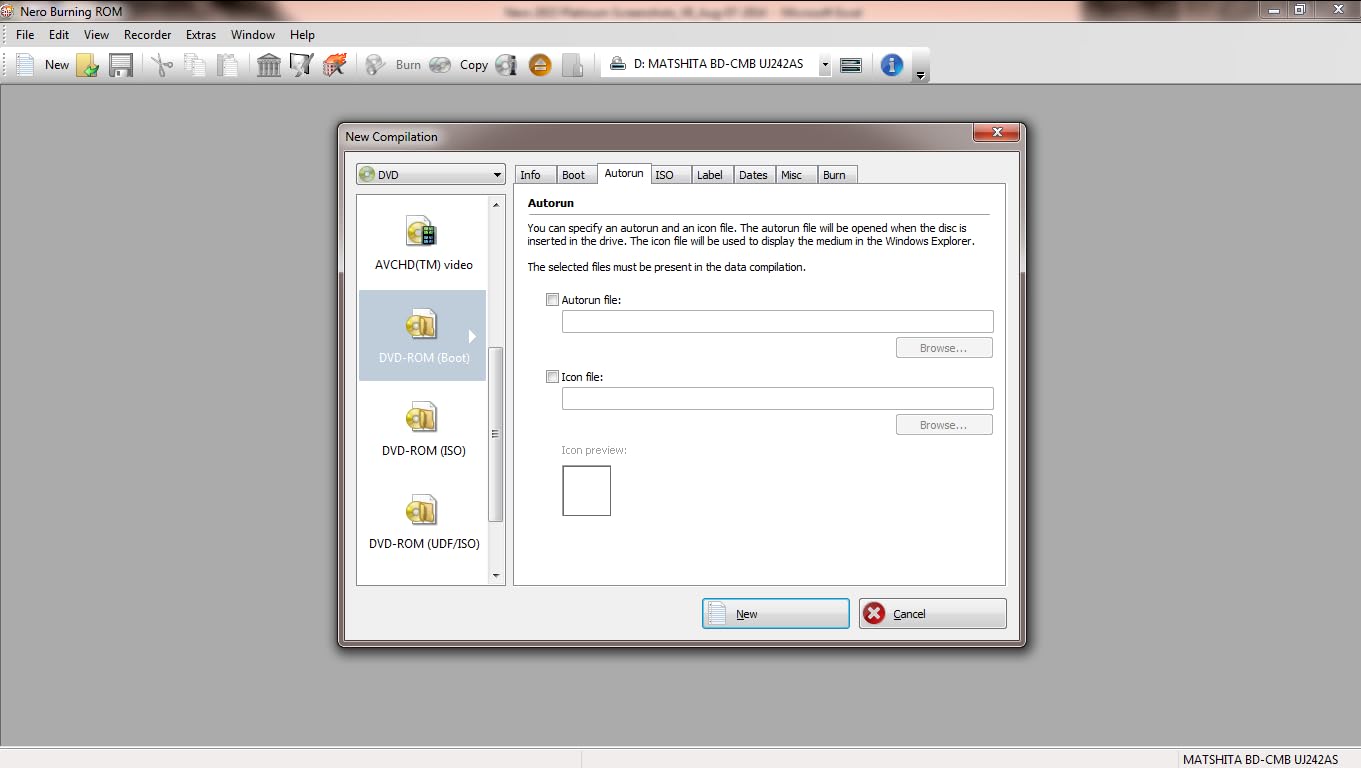
Task: Enable the Autorun file checkbox
Action: pos(552,299)
